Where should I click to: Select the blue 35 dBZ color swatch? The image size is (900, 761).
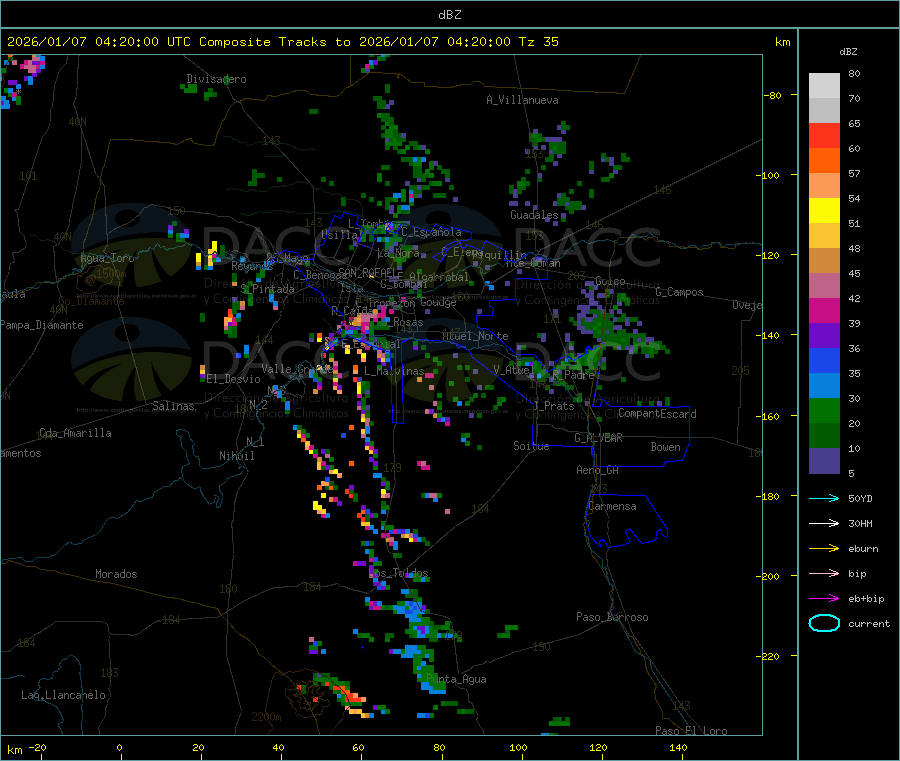[x=824, y=360]
